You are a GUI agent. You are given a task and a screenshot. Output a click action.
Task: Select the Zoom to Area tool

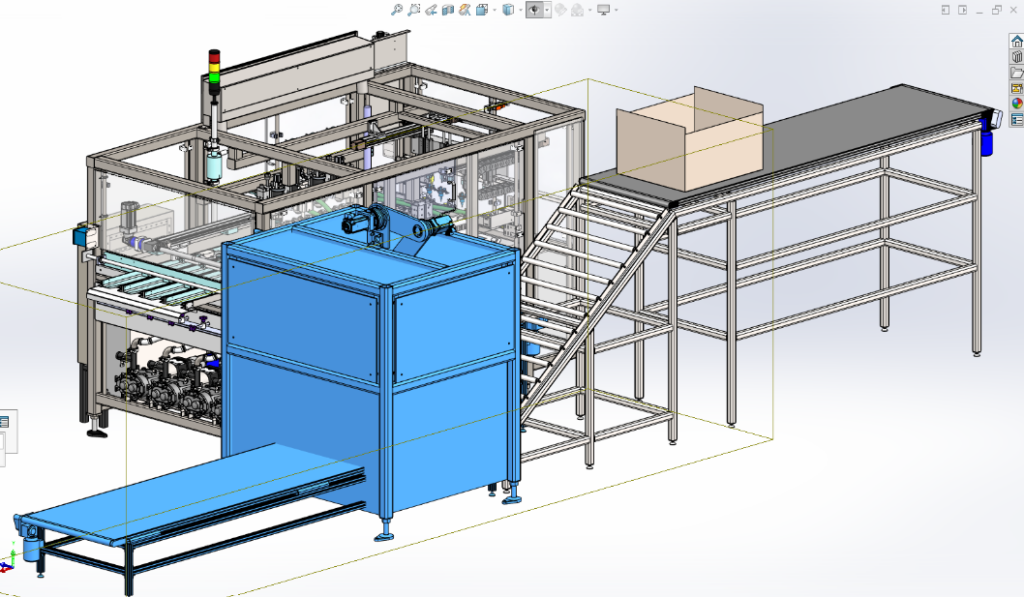pyautogui.click(x=413, y=10)
